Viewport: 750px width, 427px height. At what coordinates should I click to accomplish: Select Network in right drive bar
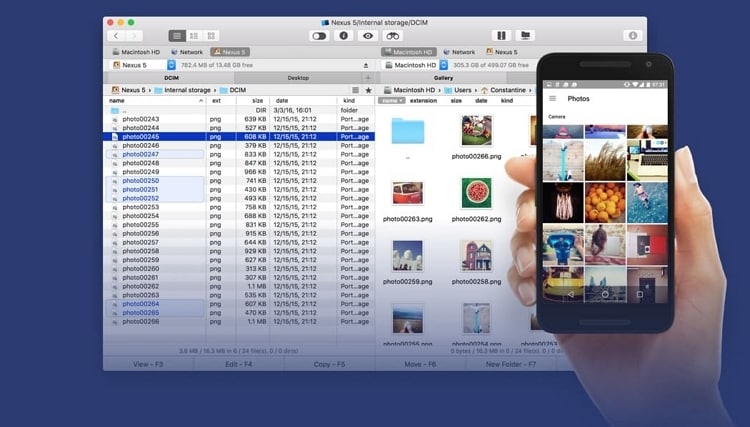pos(459,52)
